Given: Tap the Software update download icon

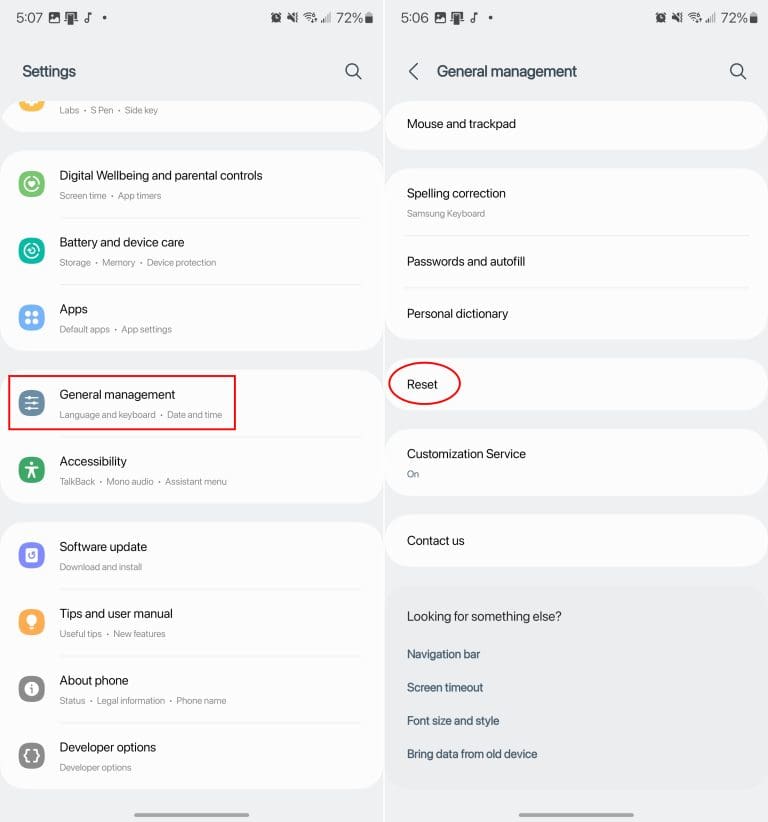Looking at the screenshot, I should point(31,556).
